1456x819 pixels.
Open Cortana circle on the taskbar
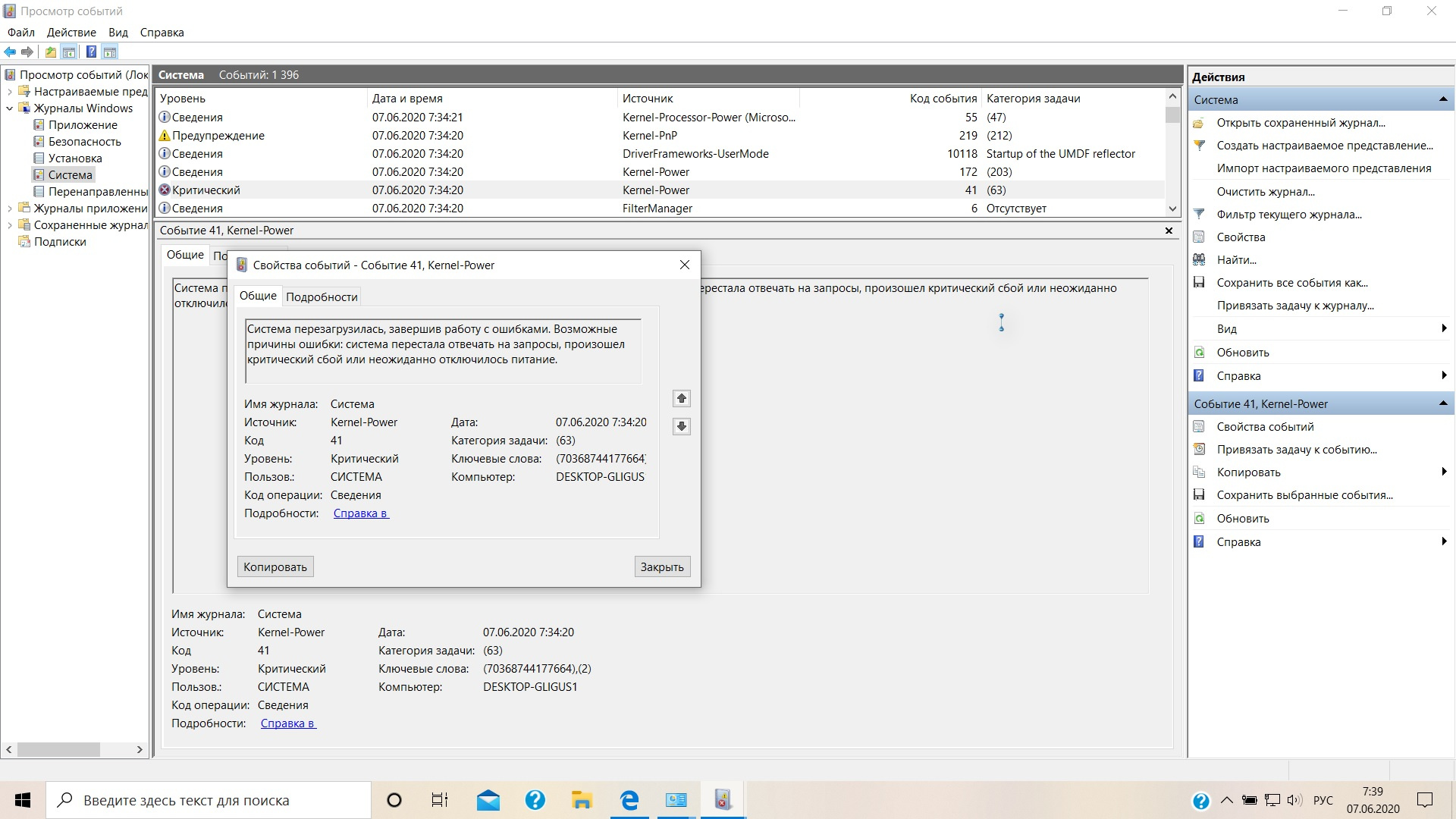(394, 800)
